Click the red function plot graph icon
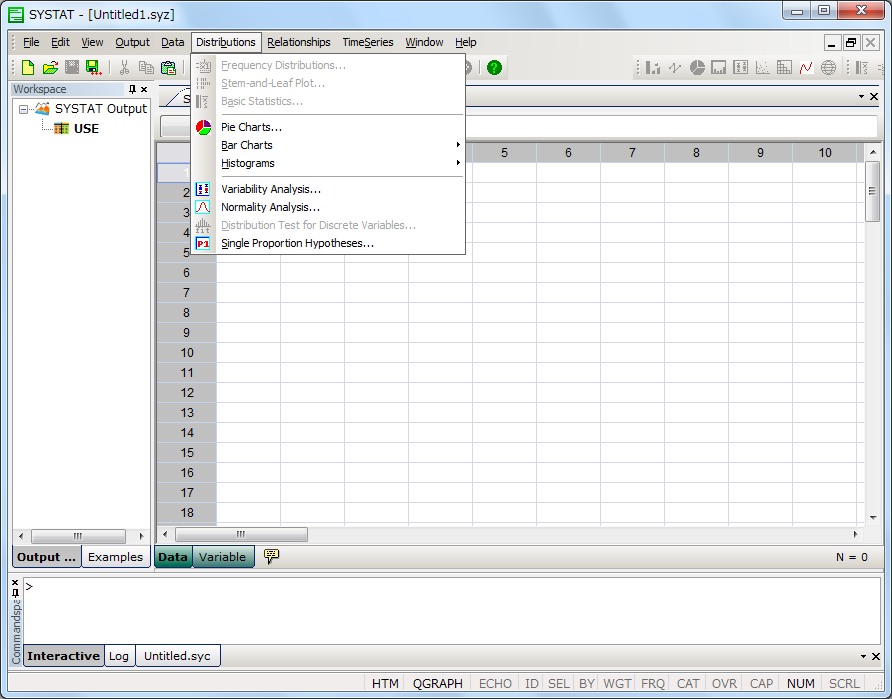The width and height of the screenshot is (892, 699). click(806, 68)
